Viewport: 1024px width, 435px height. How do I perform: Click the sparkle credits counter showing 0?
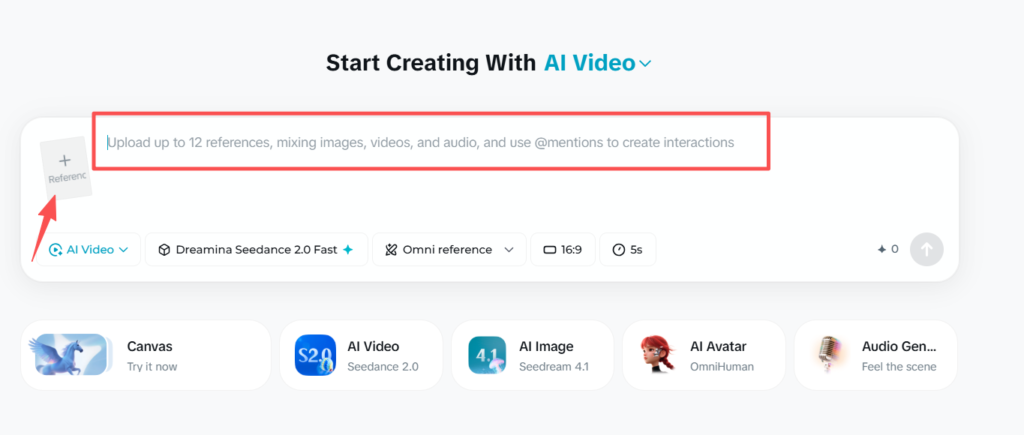pyautogui.click(x=887, y=249)
